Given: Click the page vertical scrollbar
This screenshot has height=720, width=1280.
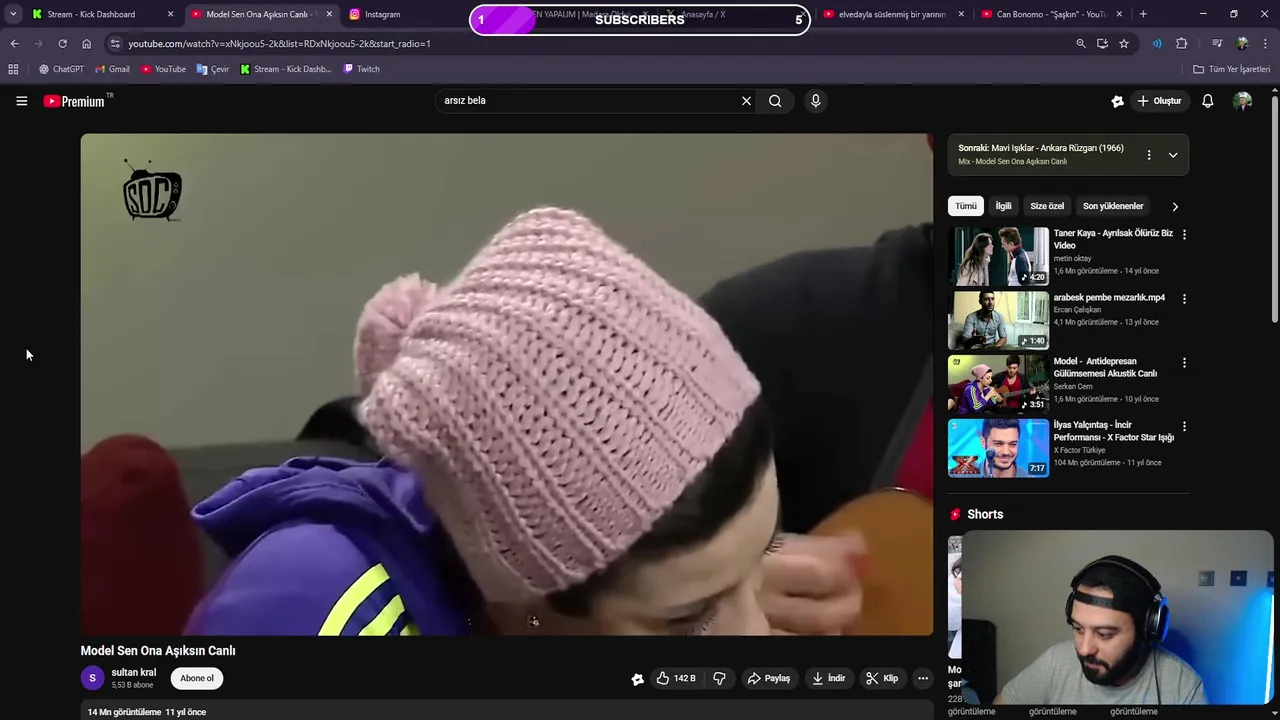Looking at the screenshot, I should point(1274,210).
